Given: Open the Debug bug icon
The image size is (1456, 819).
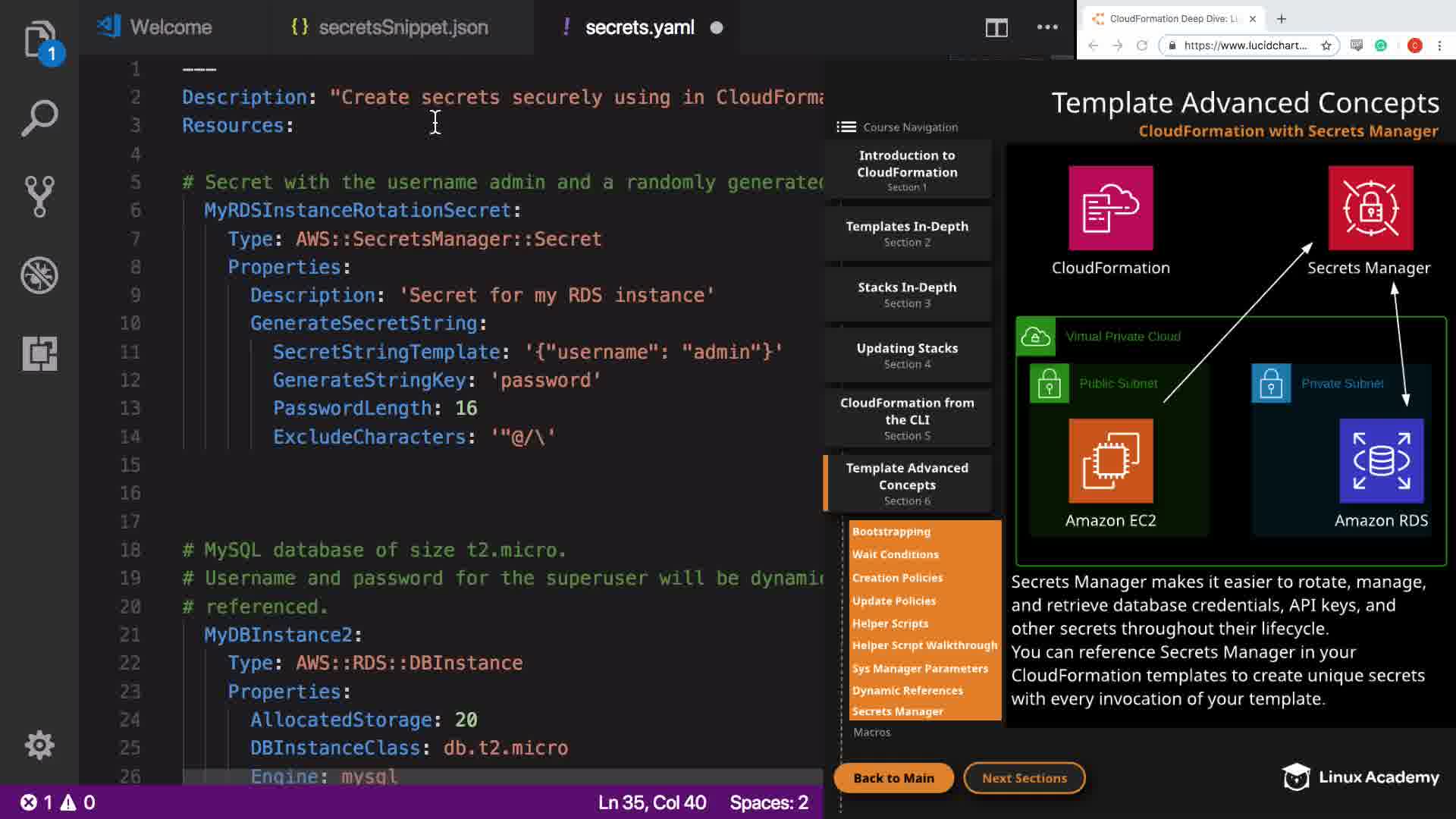Looking at the screenshot, I should coord(39,275).
